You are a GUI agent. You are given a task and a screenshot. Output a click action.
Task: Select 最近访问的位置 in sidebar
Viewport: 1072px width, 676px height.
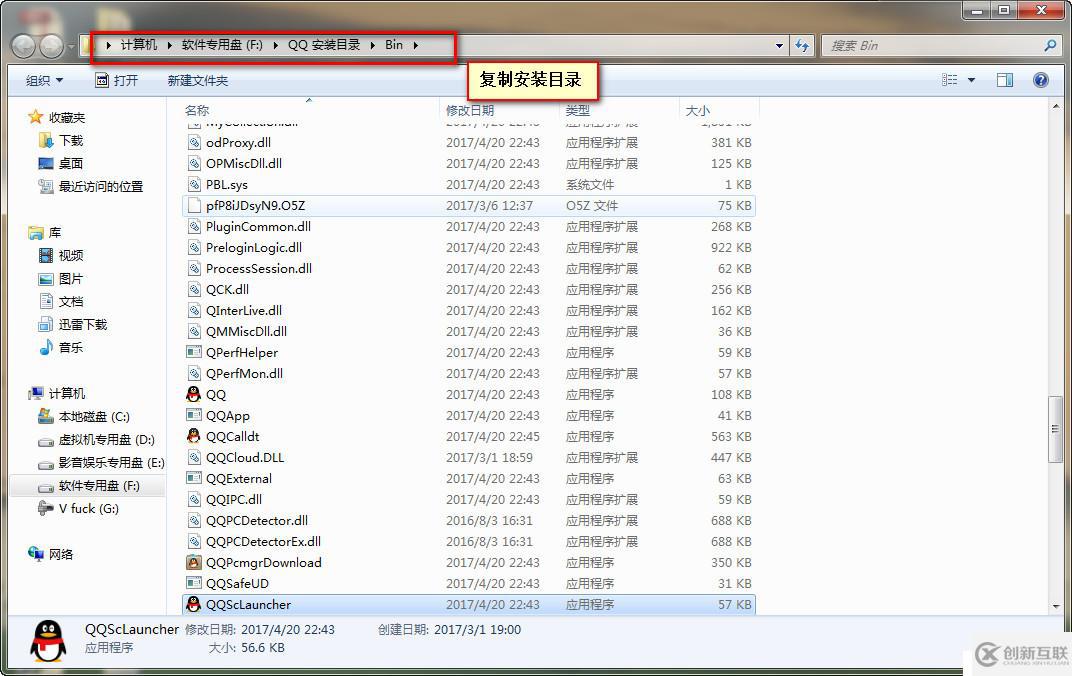pos(101,187)
